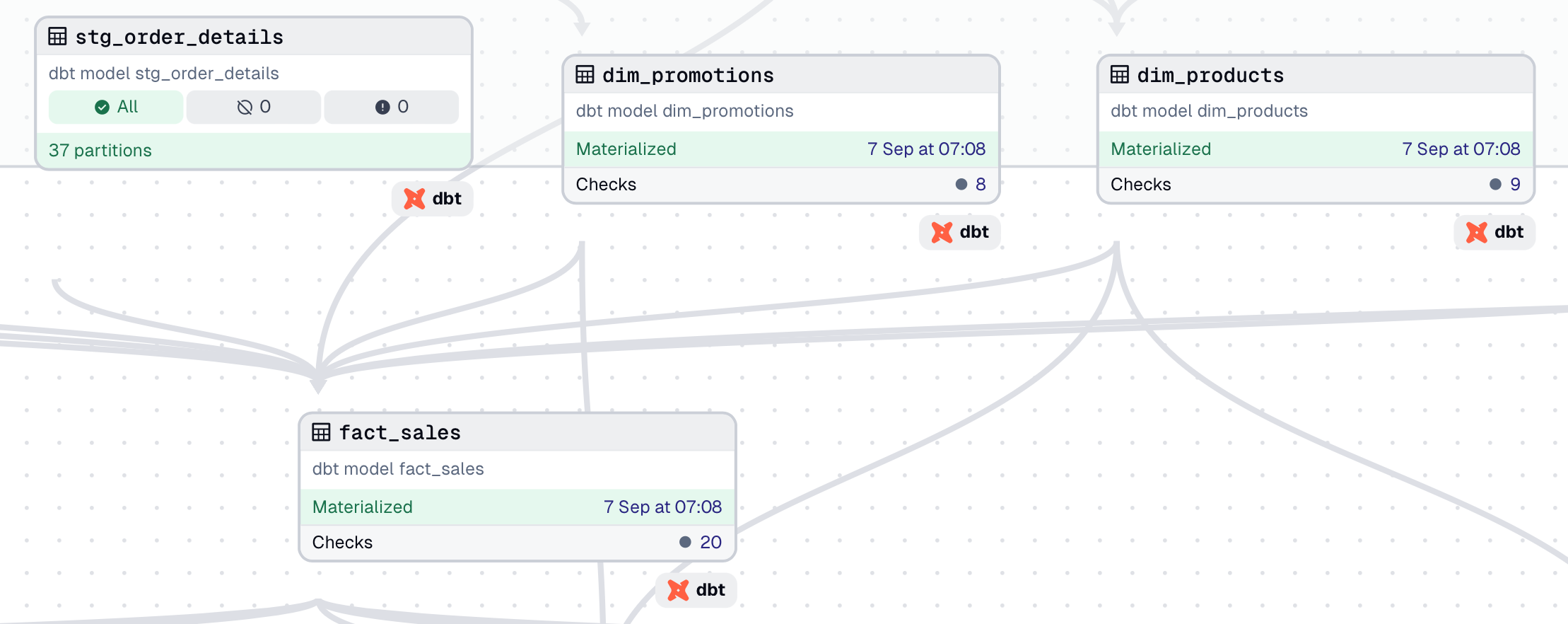Select the All partitions status filter
Viewport: 1568px width, 624px height.
pyautogui.click(x=116, y=107)
